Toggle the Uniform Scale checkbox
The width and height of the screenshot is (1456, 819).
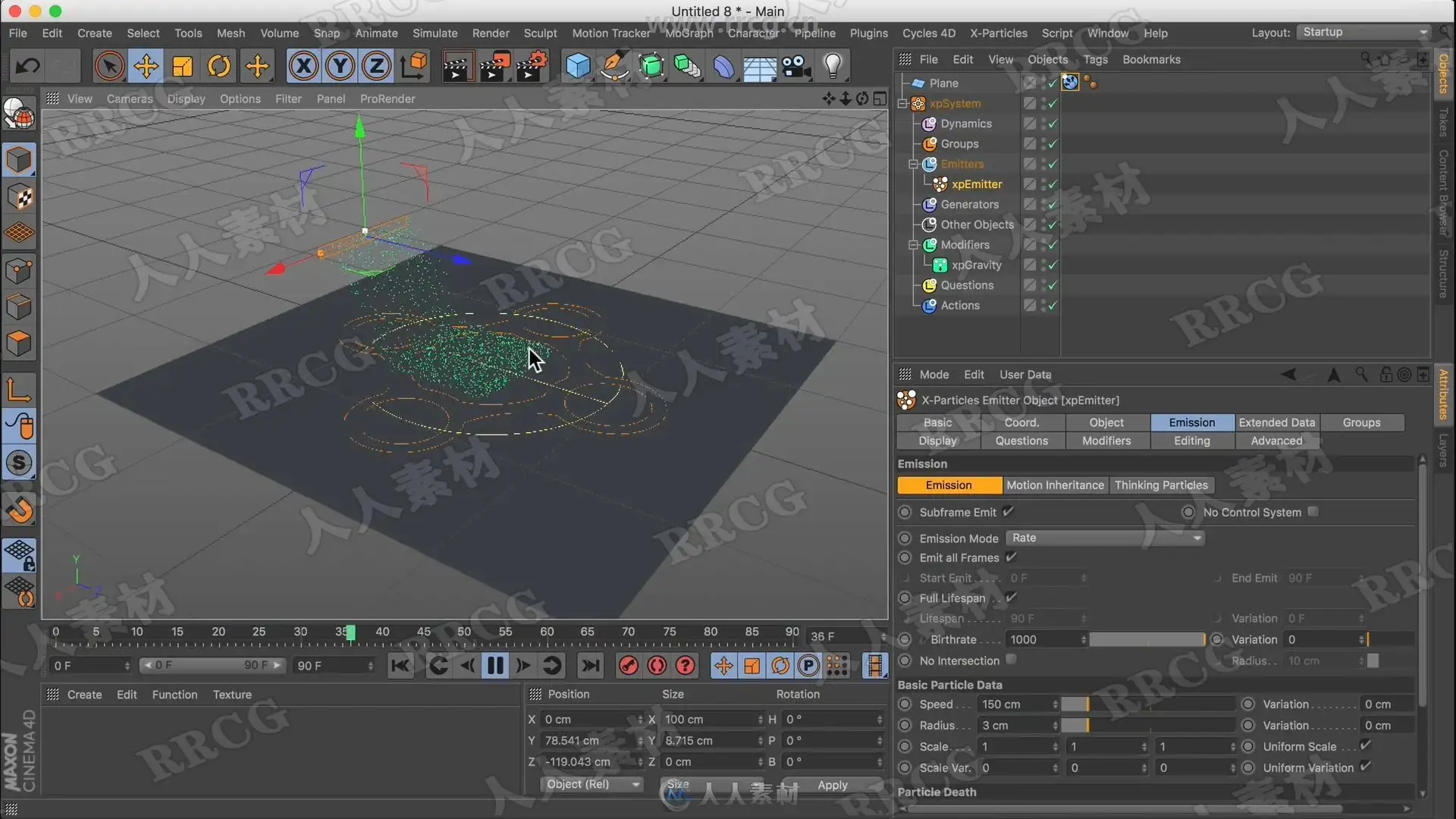pyautogui.click(x=1366, y=746)
